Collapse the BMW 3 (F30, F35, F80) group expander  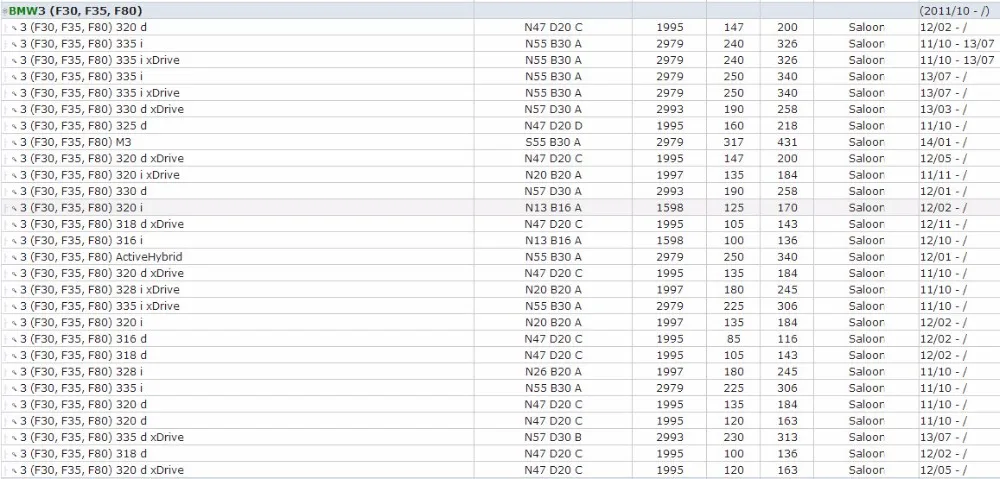5,11
